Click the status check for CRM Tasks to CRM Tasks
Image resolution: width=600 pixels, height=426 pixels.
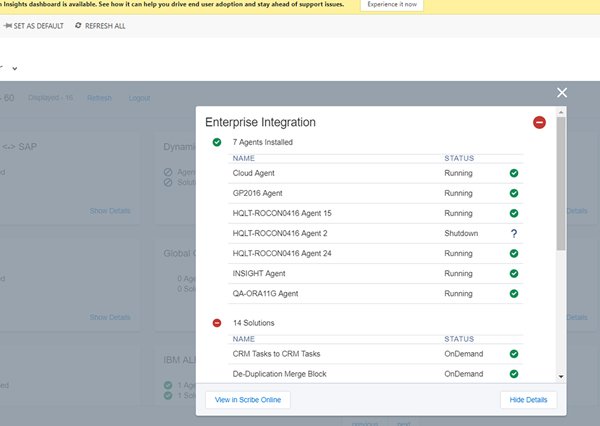pyautogui.click(x=514, y=354)
